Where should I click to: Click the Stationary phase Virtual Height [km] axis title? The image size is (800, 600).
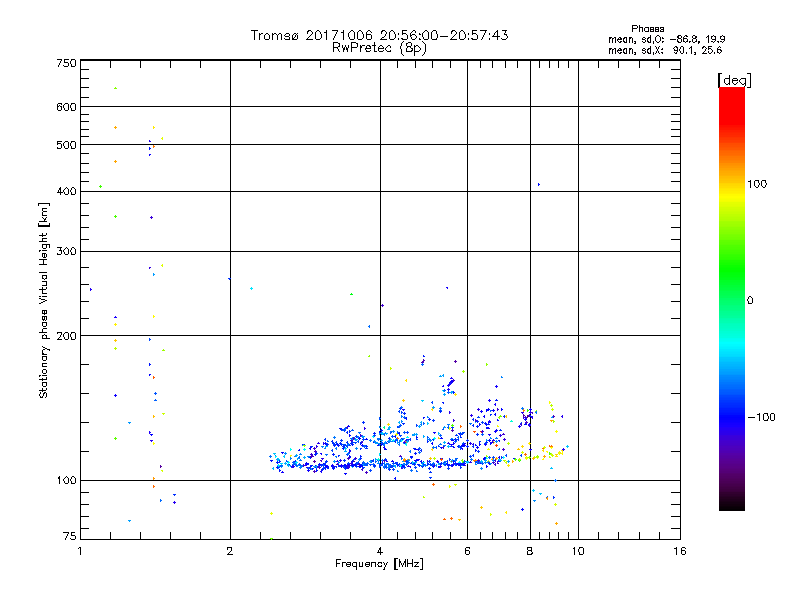43,301
